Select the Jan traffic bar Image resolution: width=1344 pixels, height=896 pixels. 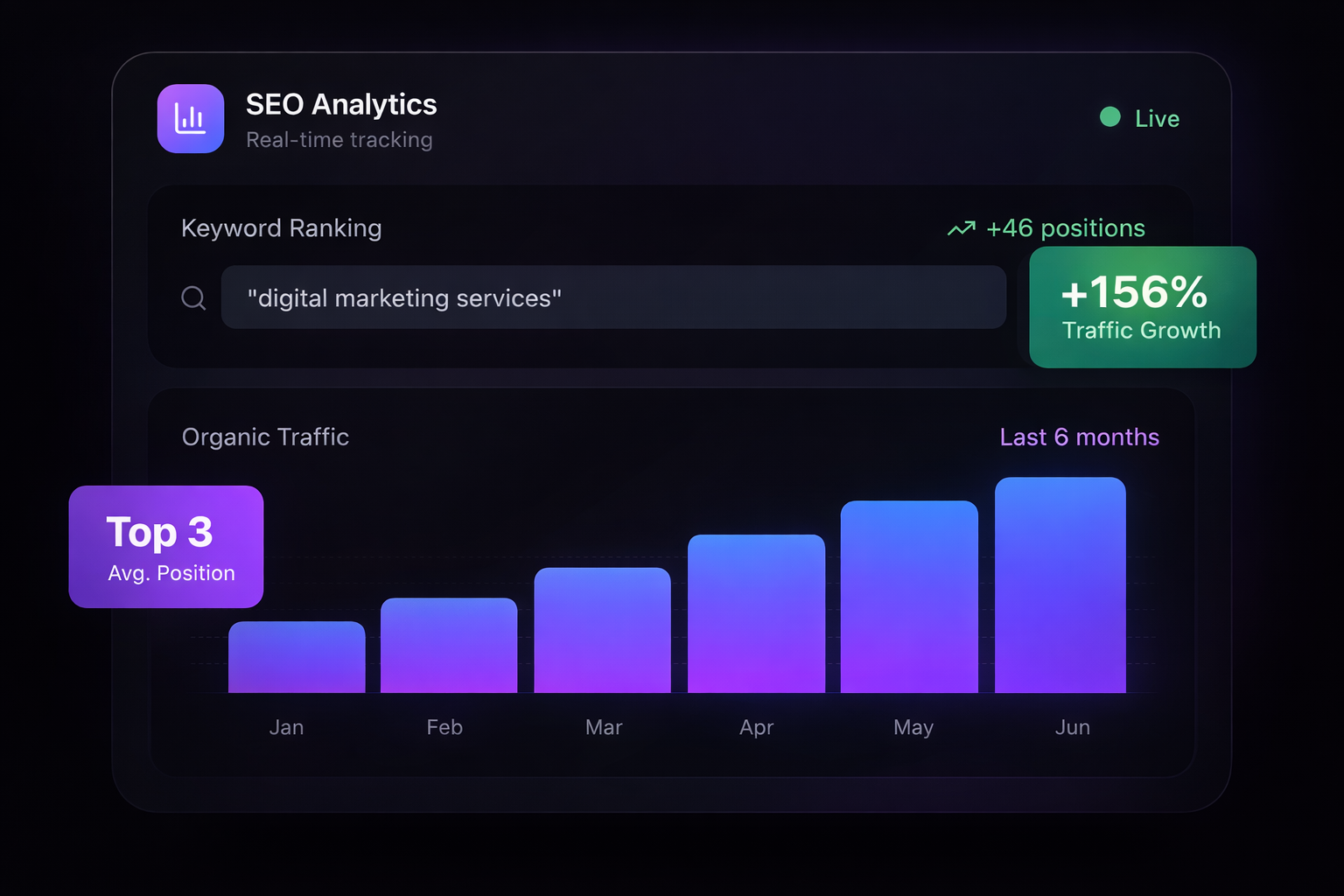click(297, 657)
